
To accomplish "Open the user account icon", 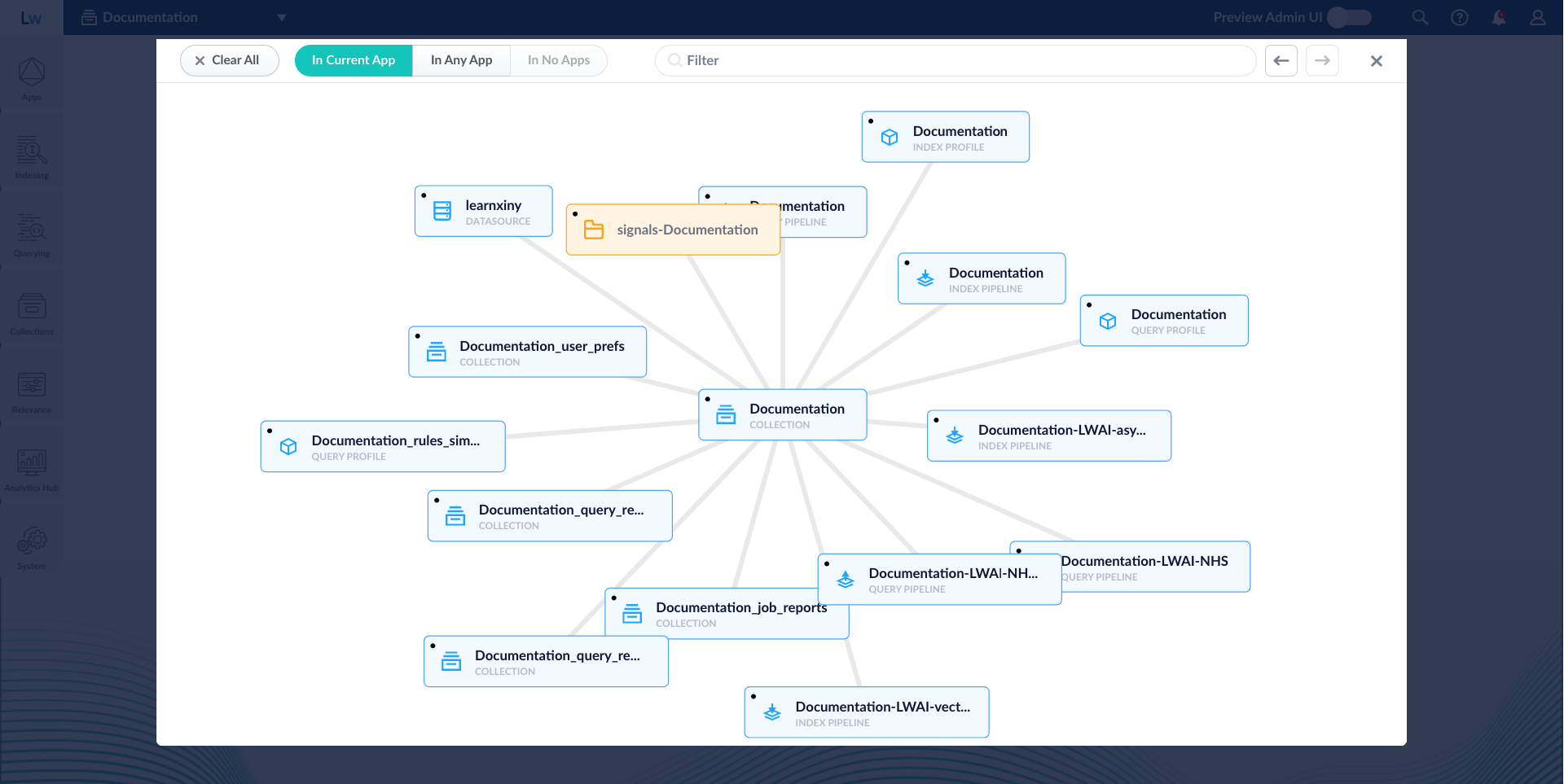I will click(1537, 17).
